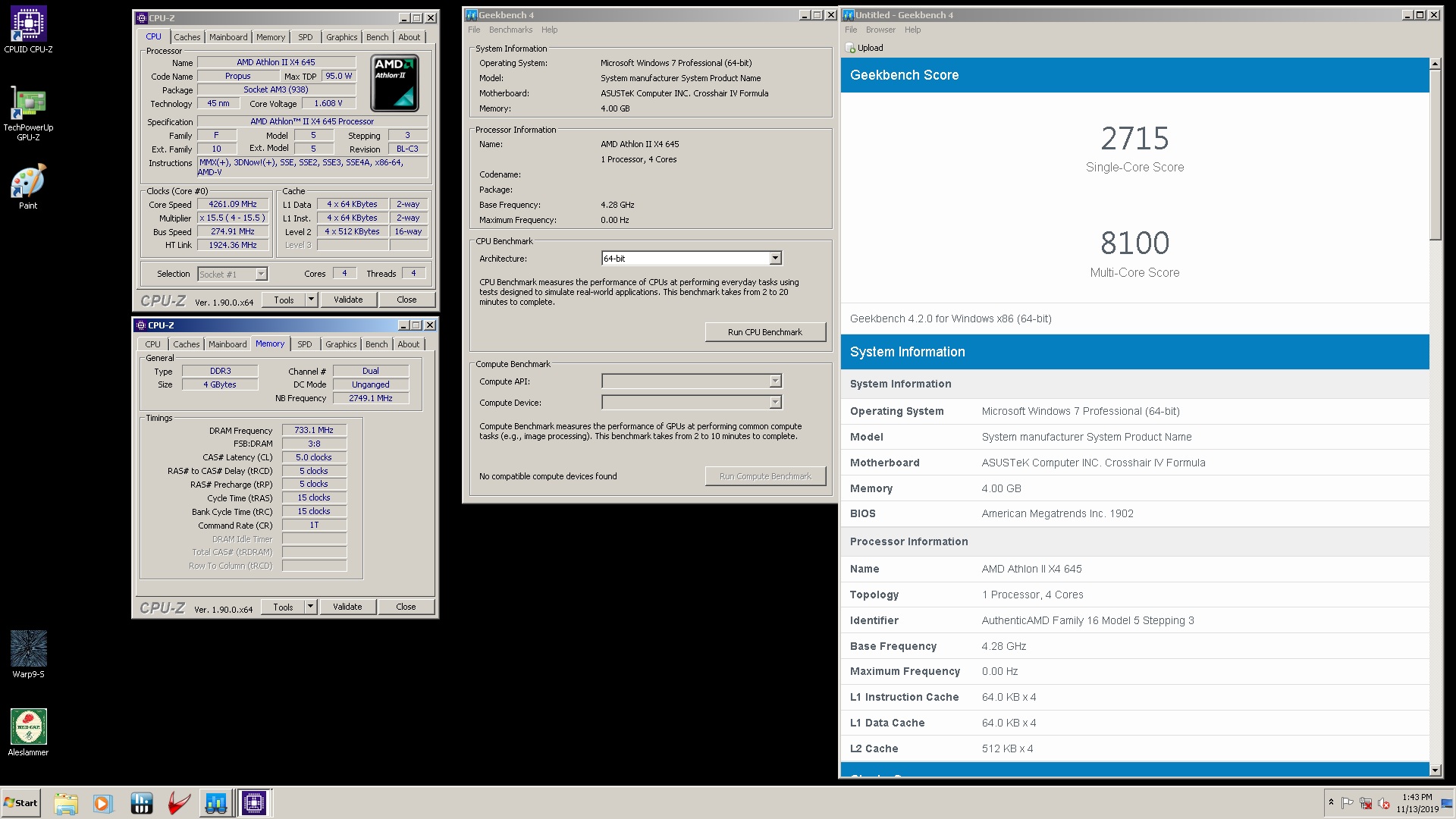Open the Aleslammer desktop icon
This screenshot has height=819, width=1456.
pos(28,733)
